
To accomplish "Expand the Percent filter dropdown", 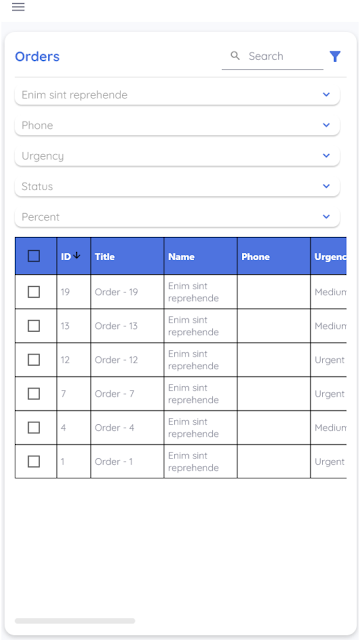I will click(x=177, y=217).
